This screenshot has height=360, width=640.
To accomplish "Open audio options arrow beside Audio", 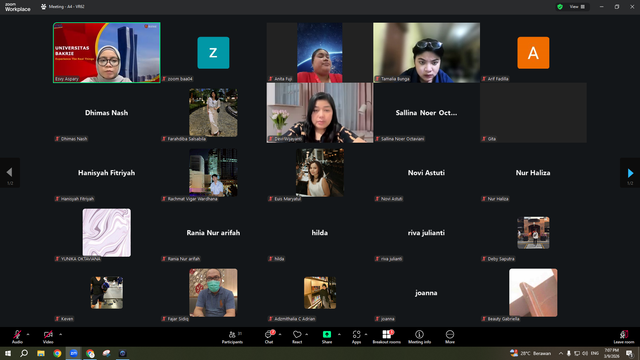I will (x=28, y=334).
